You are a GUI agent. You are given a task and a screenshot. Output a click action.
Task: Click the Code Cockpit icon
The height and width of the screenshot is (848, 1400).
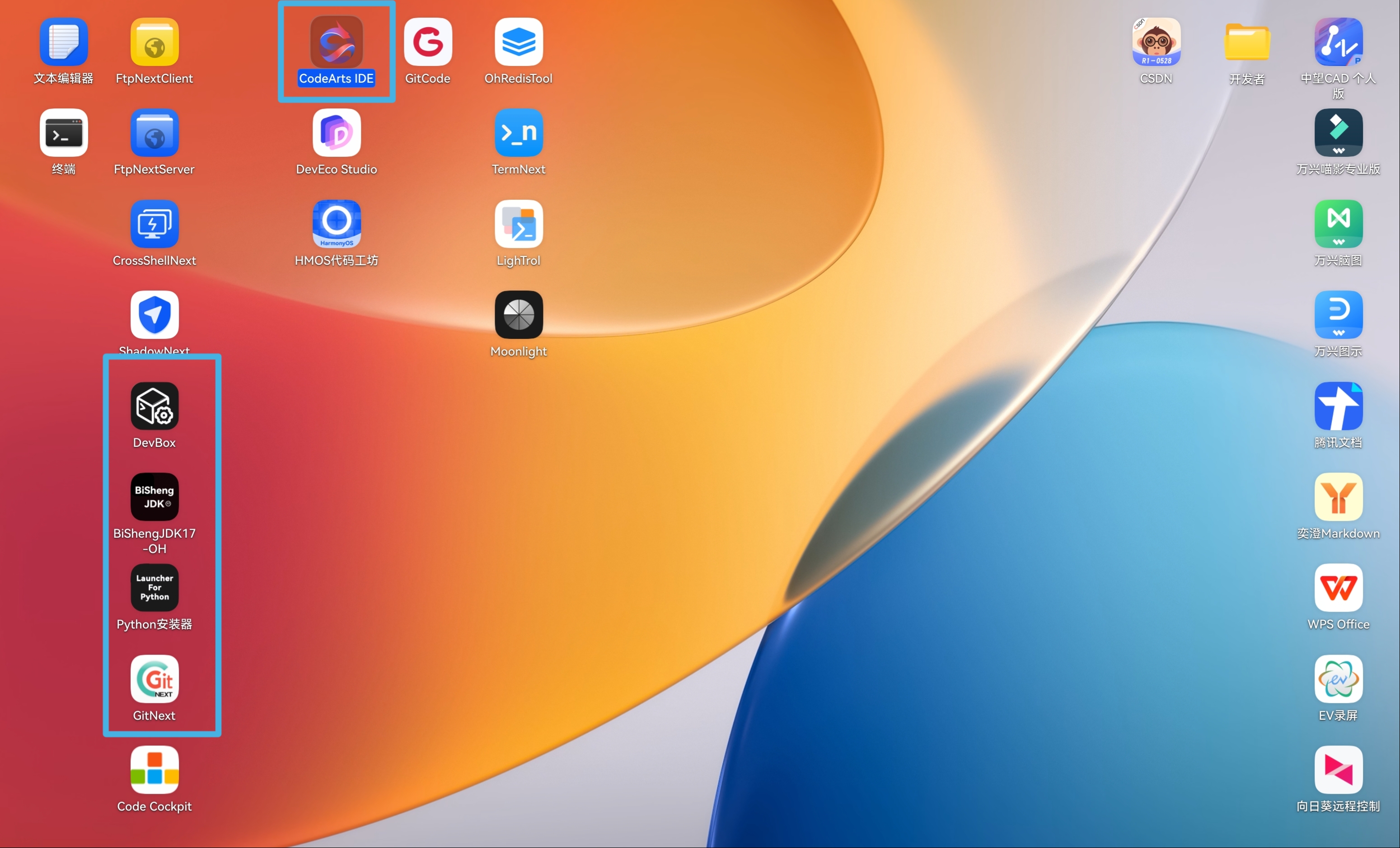click(155, 770)
